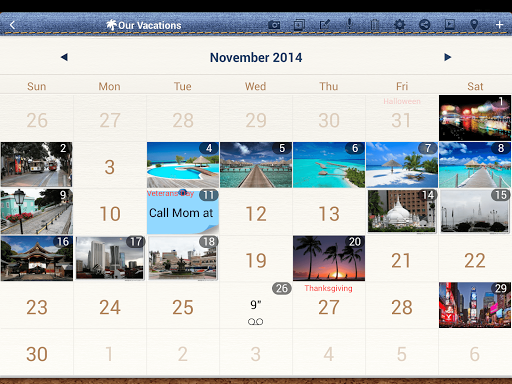Tap the camera icon in toolbar
512x384 pixels.
pyautogui.click(x=274, y=25)
